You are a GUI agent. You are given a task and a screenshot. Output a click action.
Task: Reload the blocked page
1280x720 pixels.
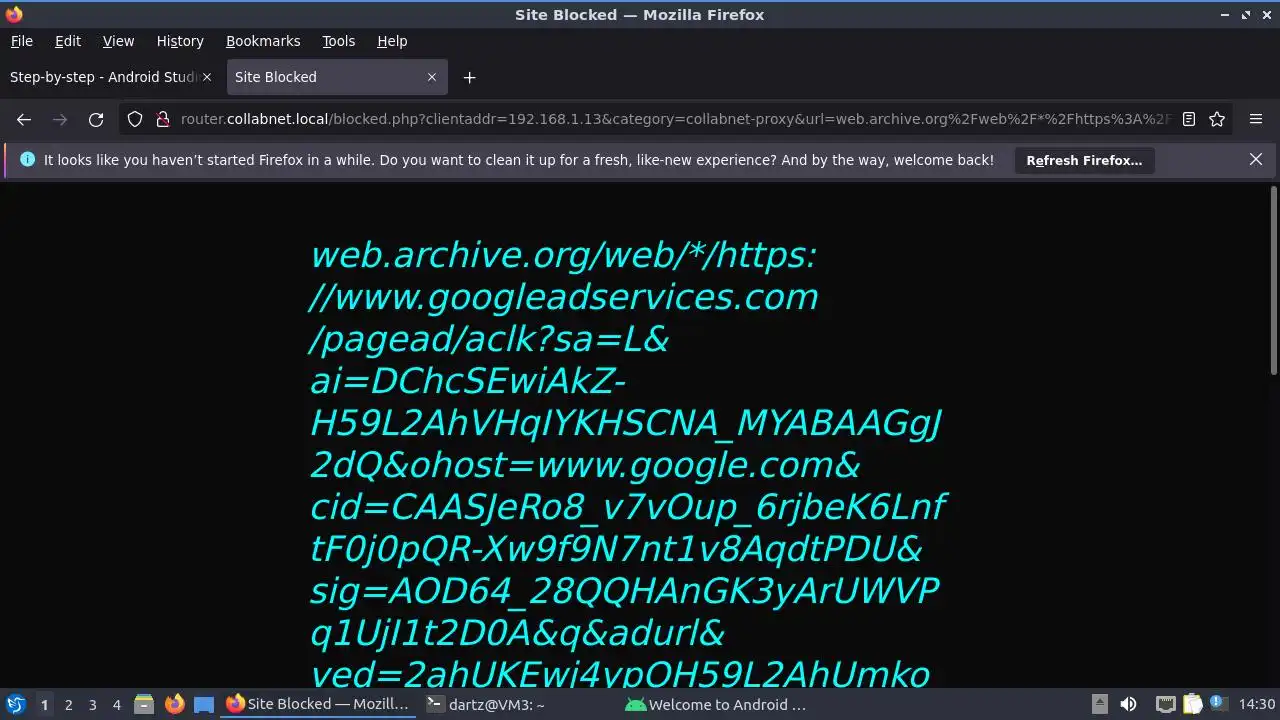tap(96, 119)
